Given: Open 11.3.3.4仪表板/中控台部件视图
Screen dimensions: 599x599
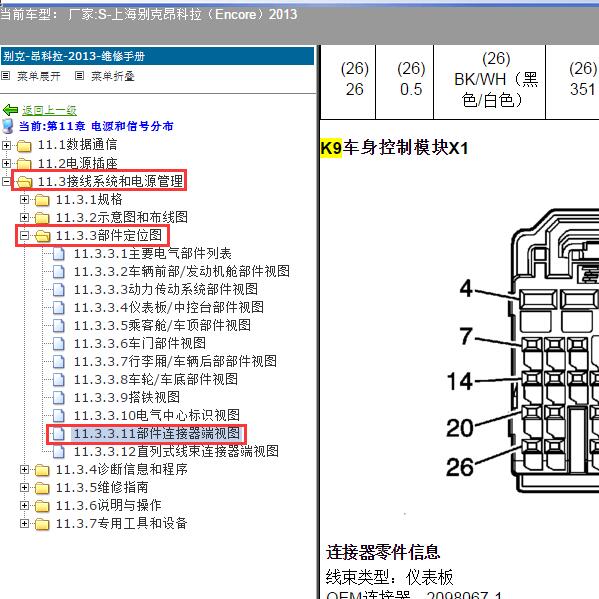Looking at the screenshot, I should coord(168,308).
